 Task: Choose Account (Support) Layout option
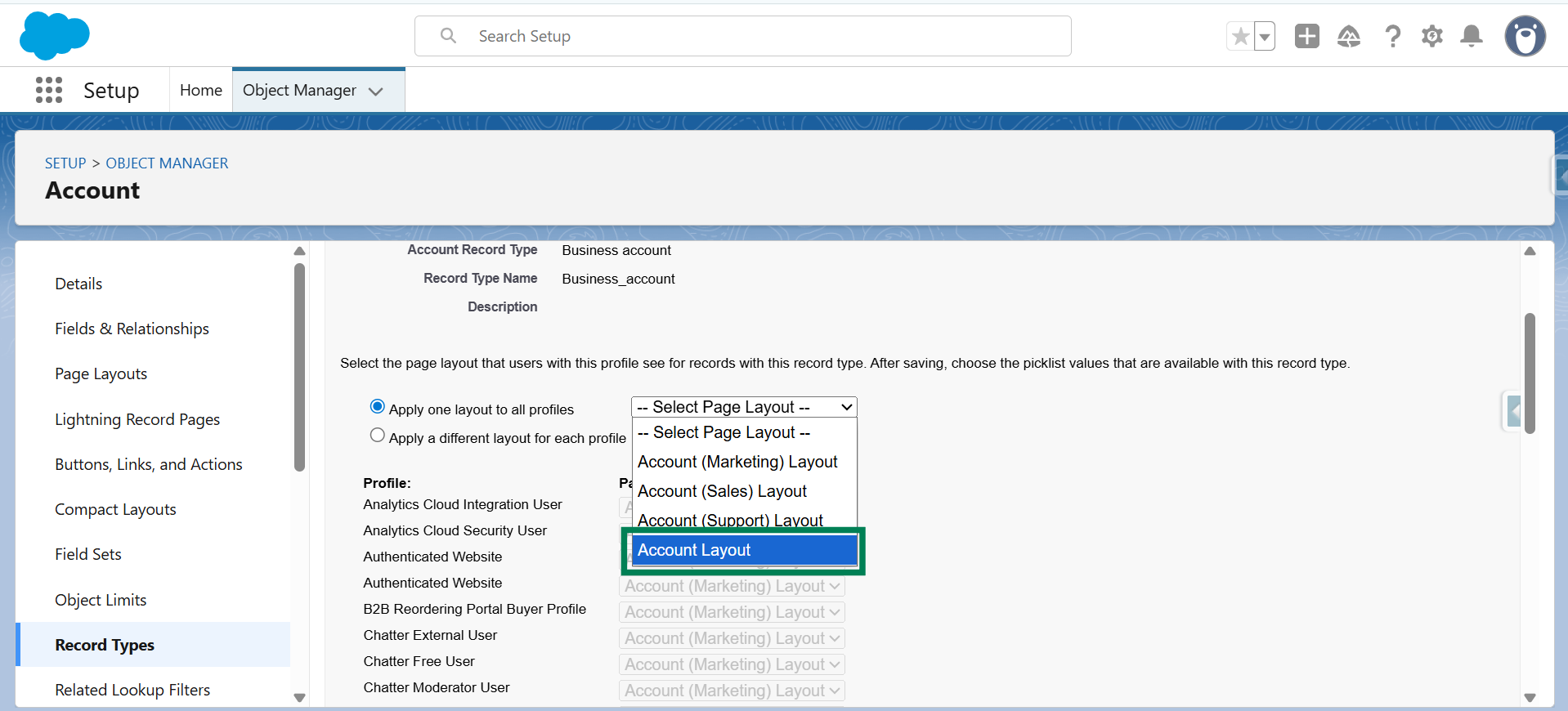pos(744,518)
